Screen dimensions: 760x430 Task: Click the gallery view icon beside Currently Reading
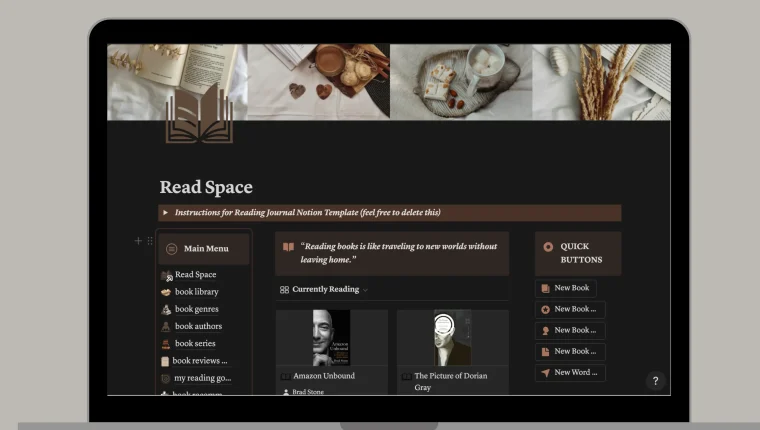click(284, 289)
